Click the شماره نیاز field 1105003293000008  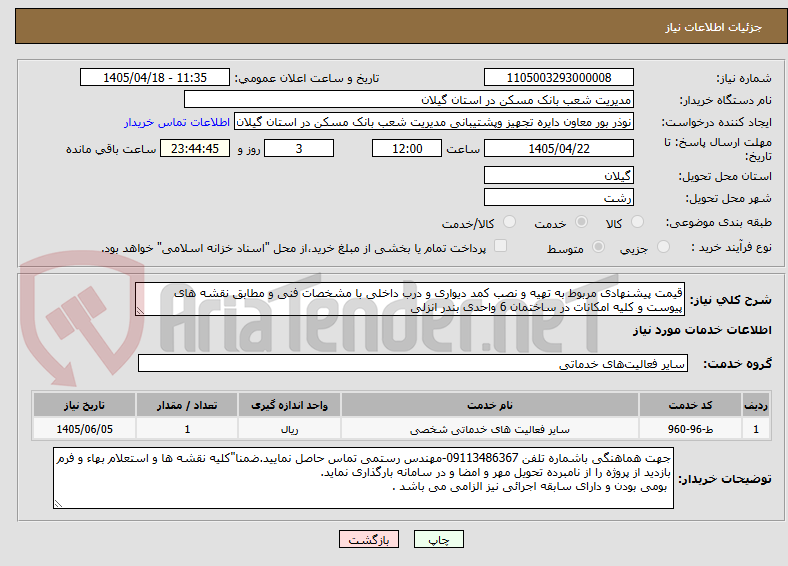[559, 77]
